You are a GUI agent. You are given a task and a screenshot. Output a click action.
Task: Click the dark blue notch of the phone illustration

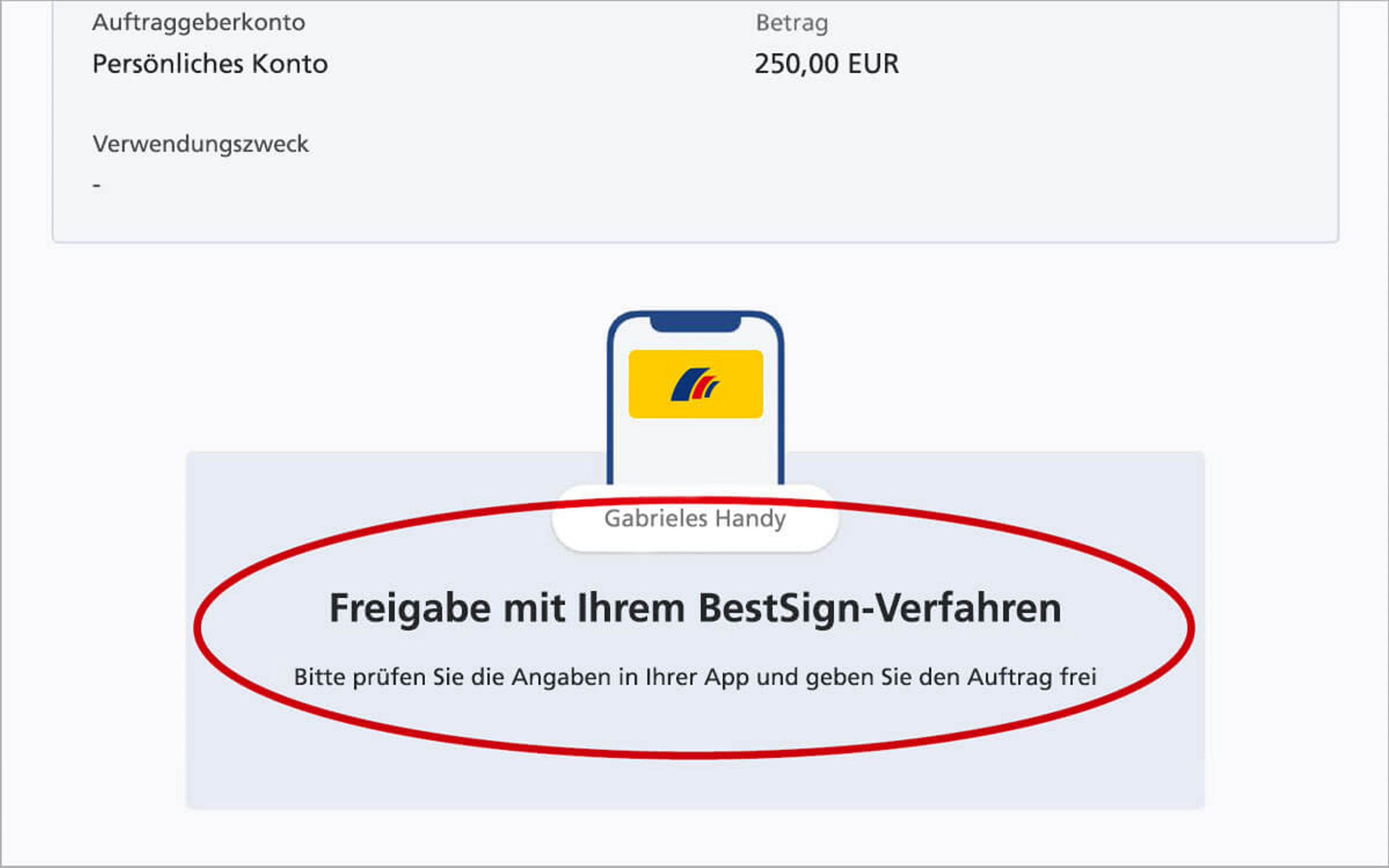(x=695, y=322)
